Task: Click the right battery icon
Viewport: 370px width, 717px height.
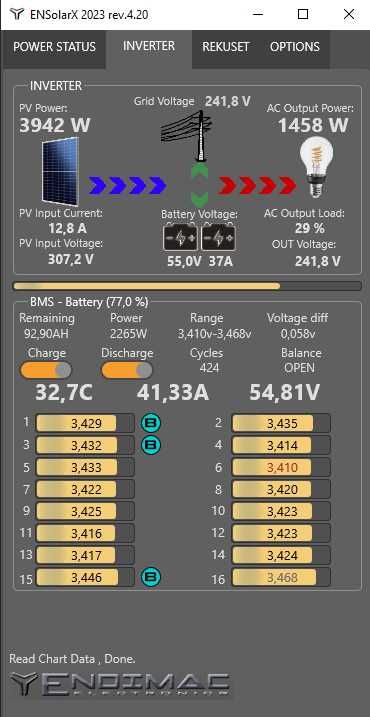Action: tap(219, 237)
